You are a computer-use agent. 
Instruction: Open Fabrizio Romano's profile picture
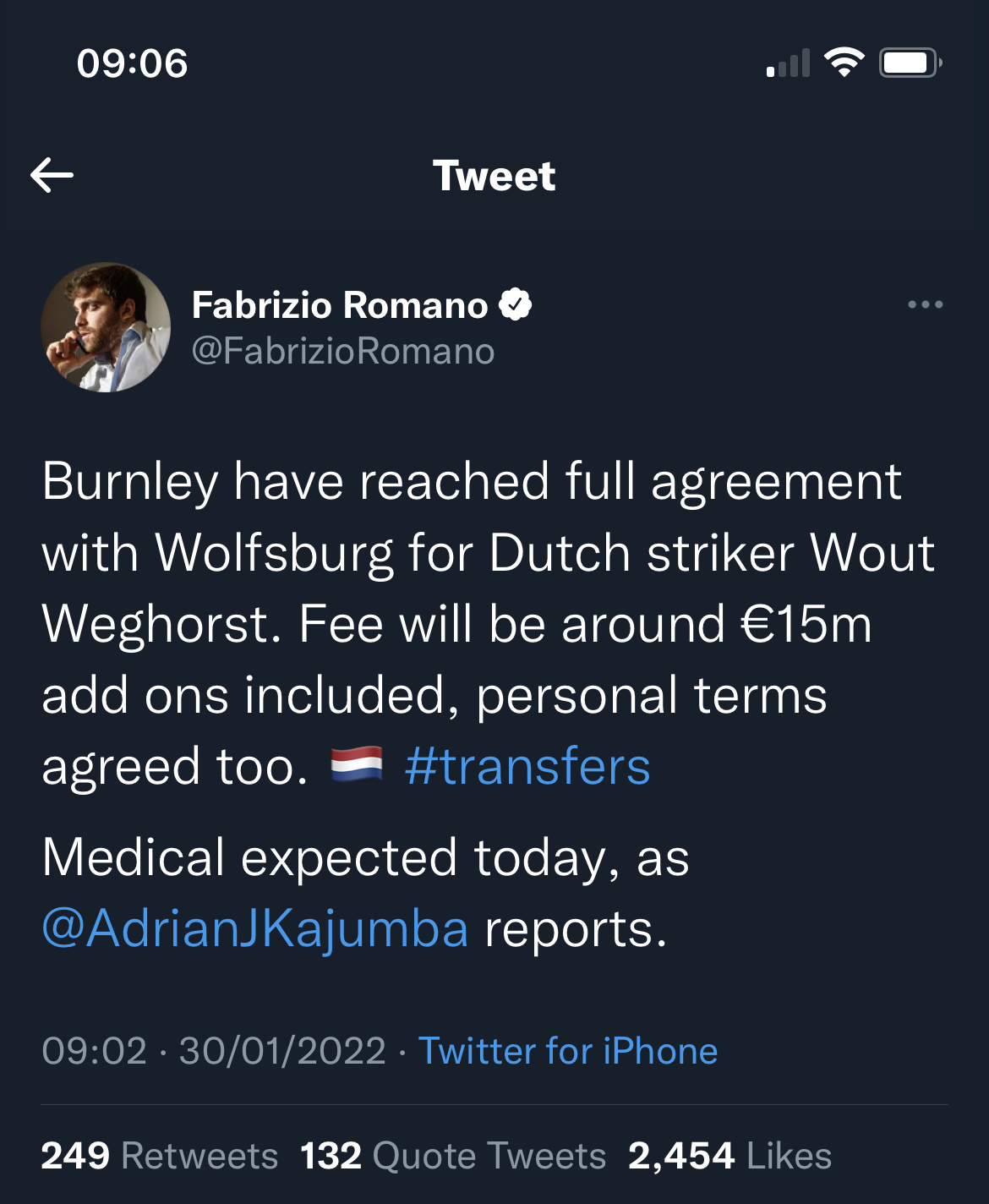(106, 327)
